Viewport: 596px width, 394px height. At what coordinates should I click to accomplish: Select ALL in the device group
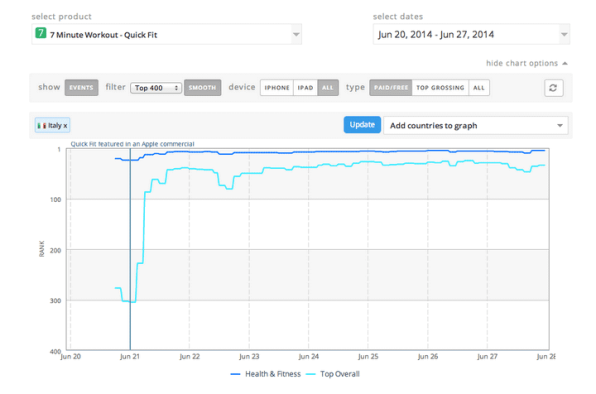(328, 88)
